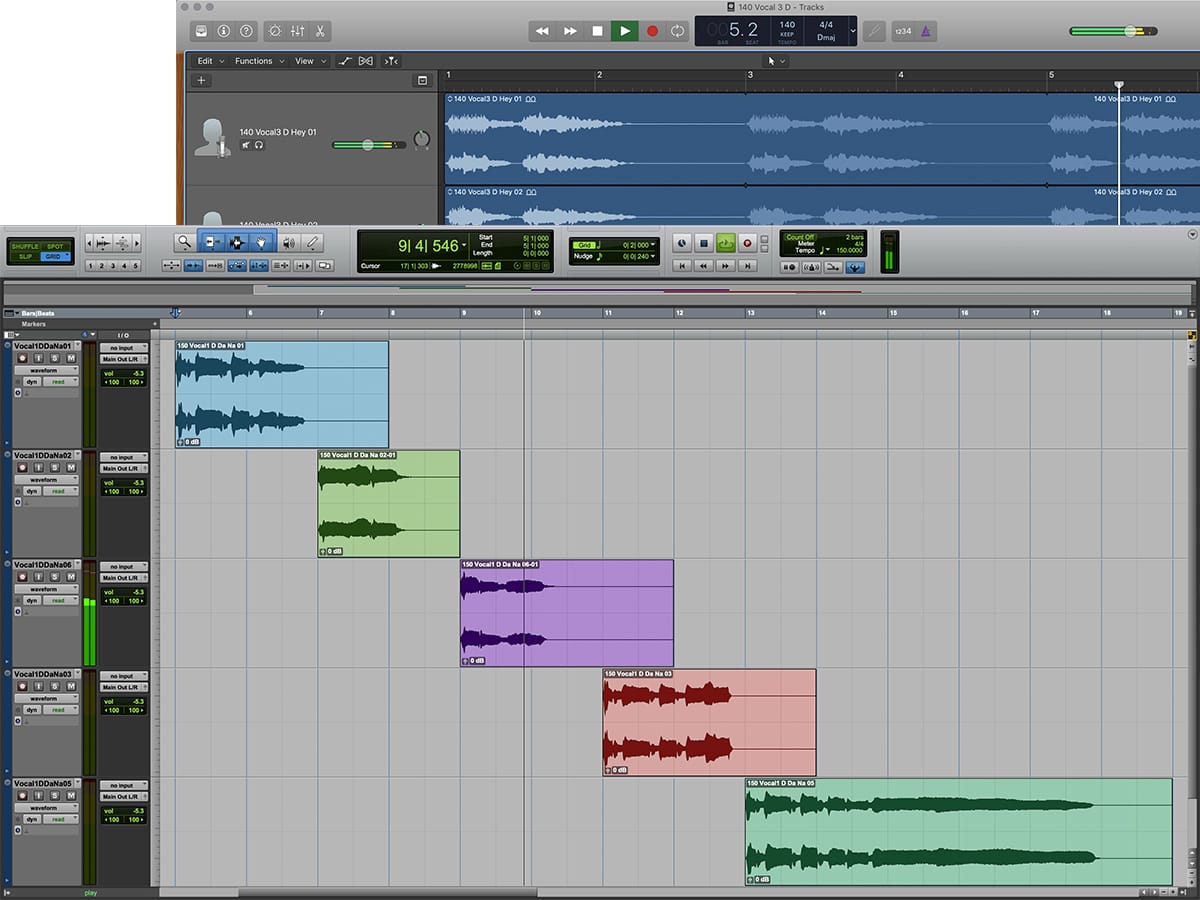The width and height of the screenshot is (1200, 900).
Task: Mute the Vocal1DDaNa01 track
Action: (x=70, y=358)
